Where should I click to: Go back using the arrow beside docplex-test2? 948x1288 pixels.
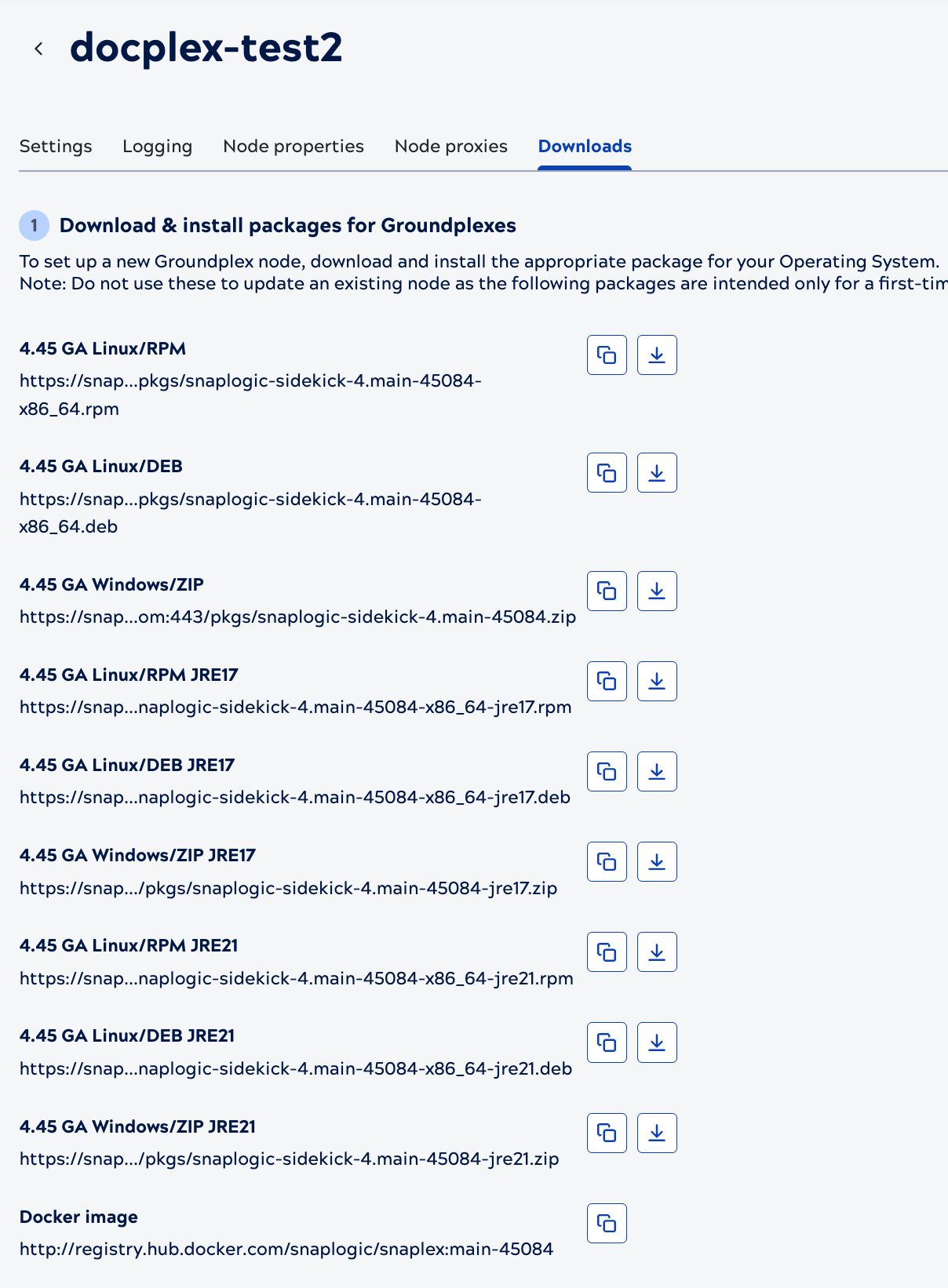(x=38, y=49)
